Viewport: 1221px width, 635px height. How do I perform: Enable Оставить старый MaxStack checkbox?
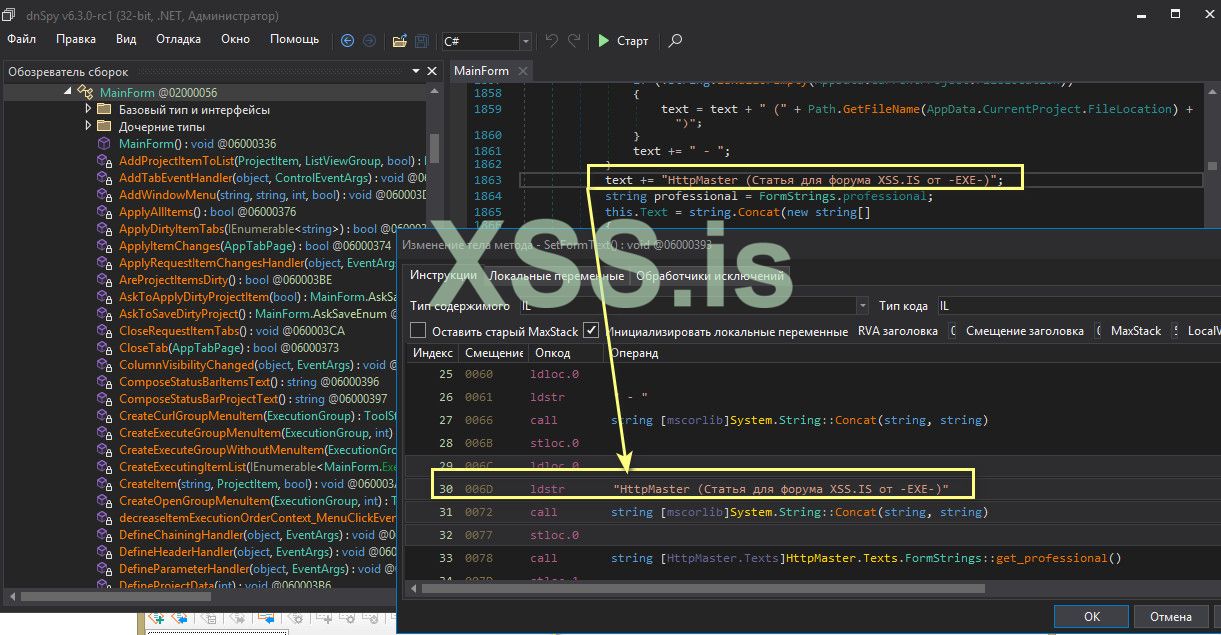pos(419,331)
